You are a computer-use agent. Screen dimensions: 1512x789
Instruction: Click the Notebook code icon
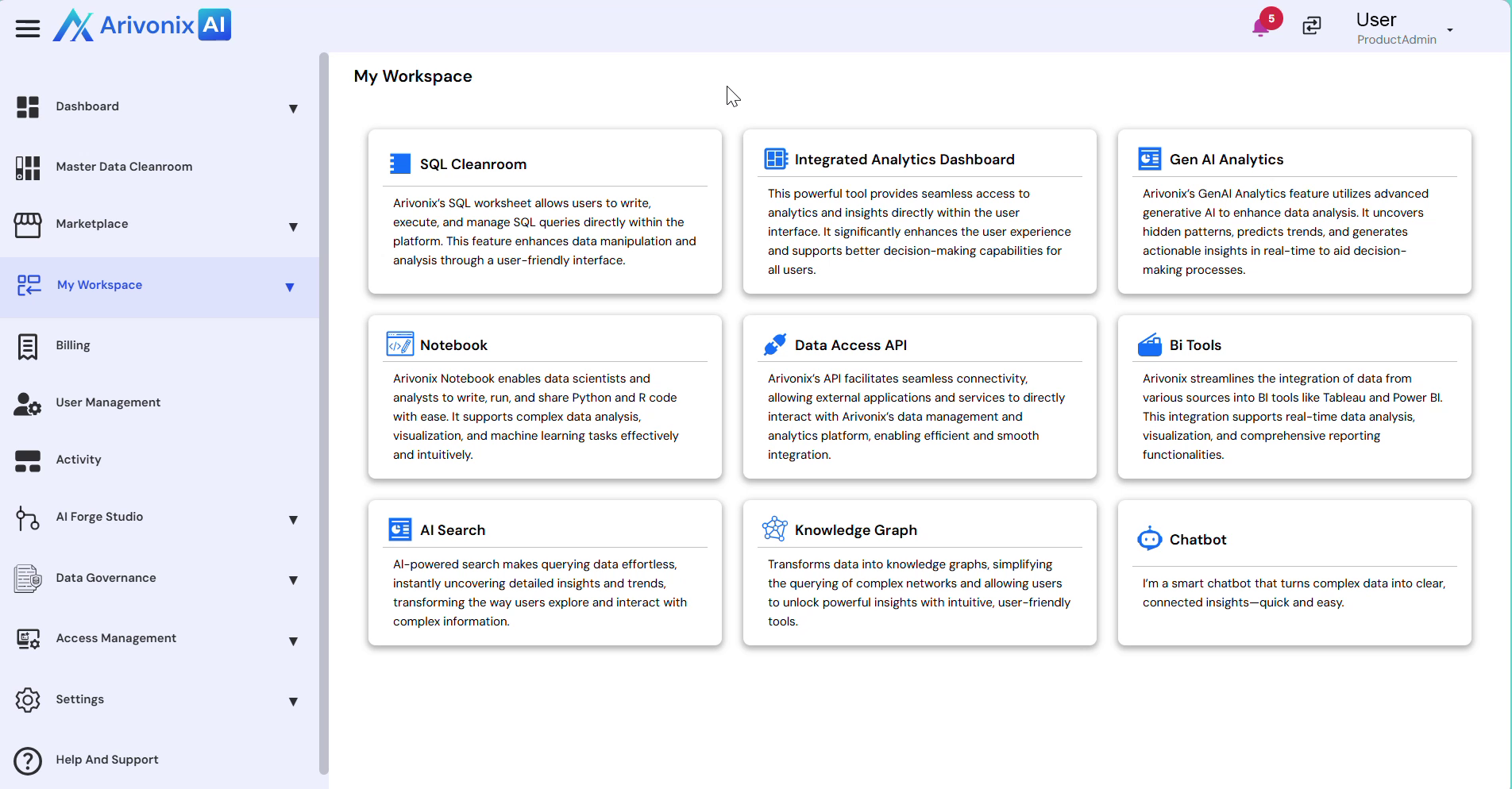click(x=399, y=344)
